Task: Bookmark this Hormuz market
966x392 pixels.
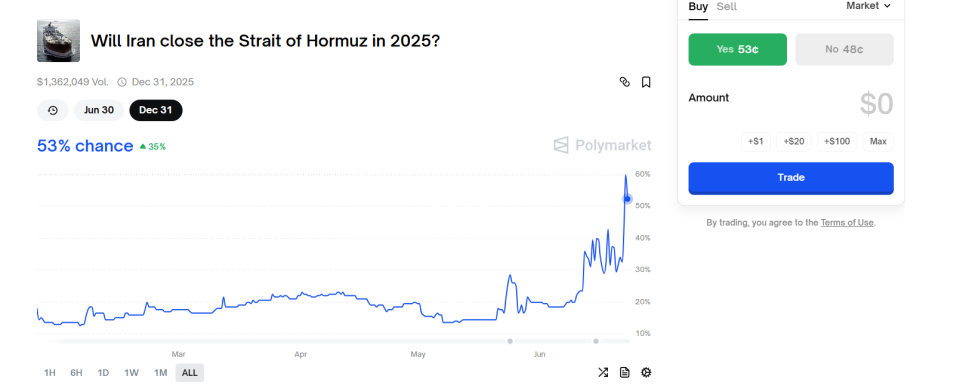Action: pos(646,82)
